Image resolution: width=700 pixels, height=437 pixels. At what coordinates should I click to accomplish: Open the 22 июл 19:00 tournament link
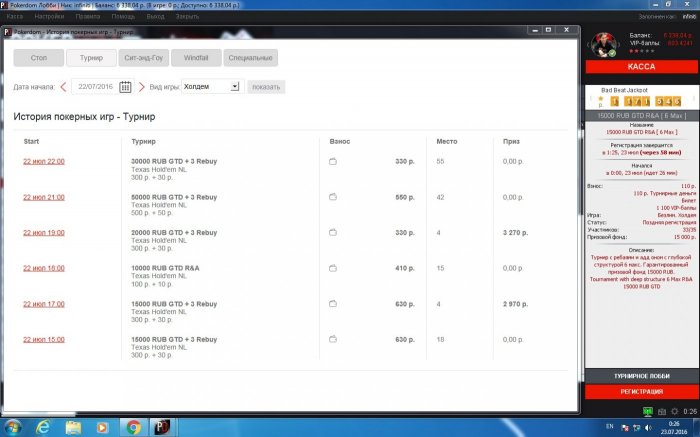[x=44, y=233]
